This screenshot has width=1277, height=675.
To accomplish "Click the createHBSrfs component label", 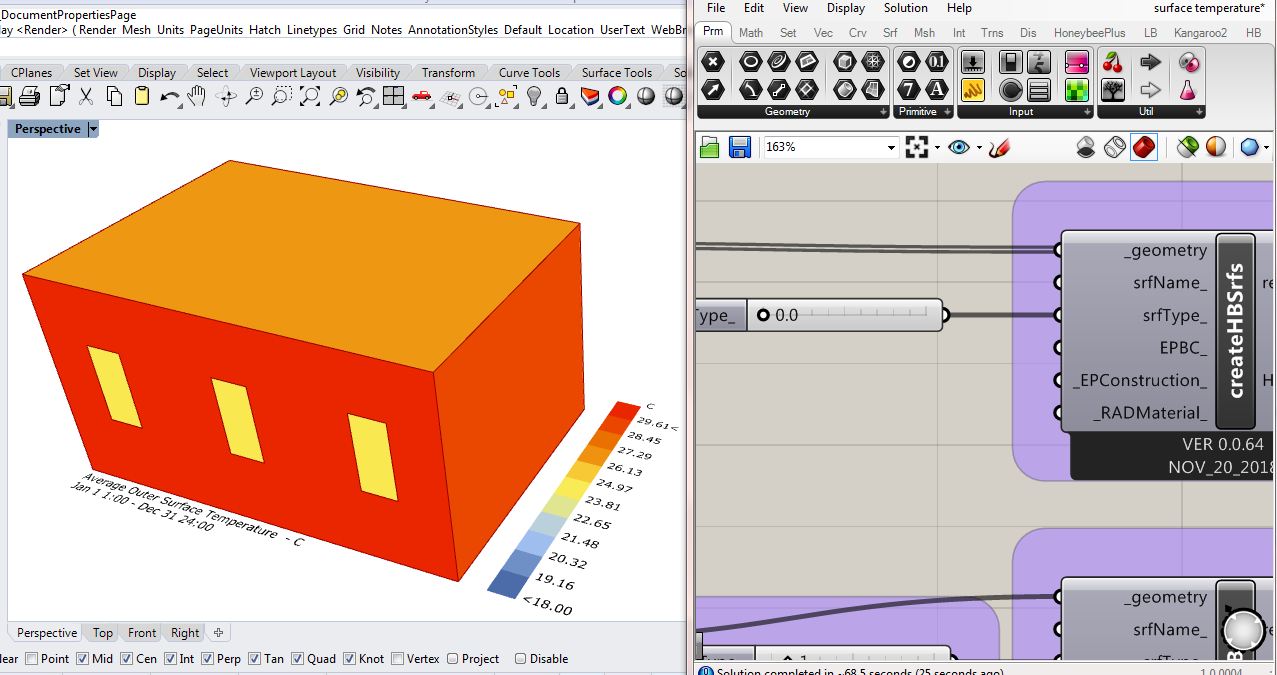I will point(1235,331).
